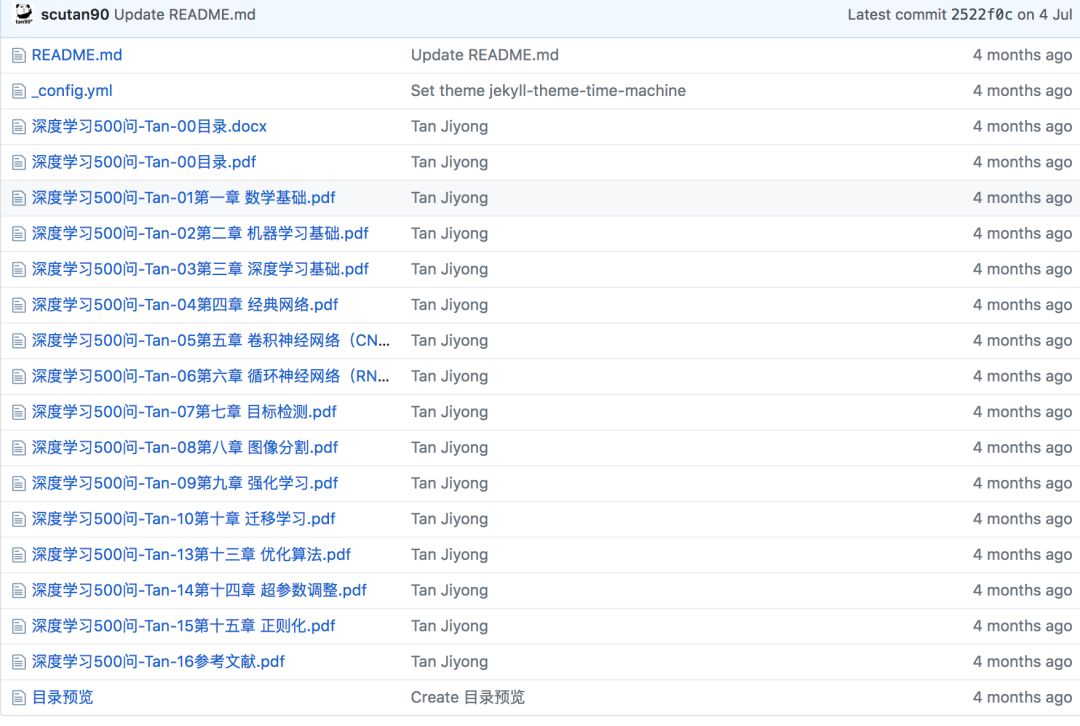Image resolution: width=1080 pixels, height=726 pixels.
Task: Open 14第十四章 超参数调整.pdf file
Action: (199, 591)
